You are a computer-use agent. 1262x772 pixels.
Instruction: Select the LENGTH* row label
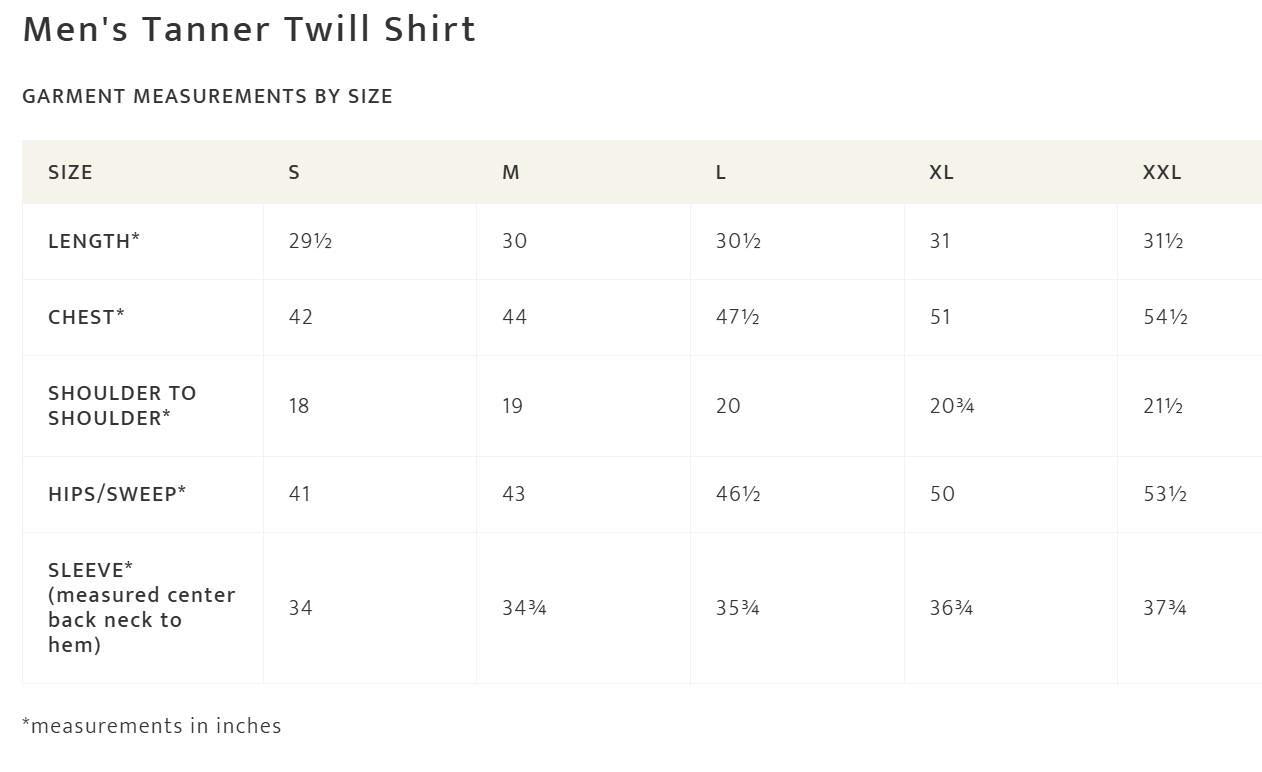pos(94,241)
